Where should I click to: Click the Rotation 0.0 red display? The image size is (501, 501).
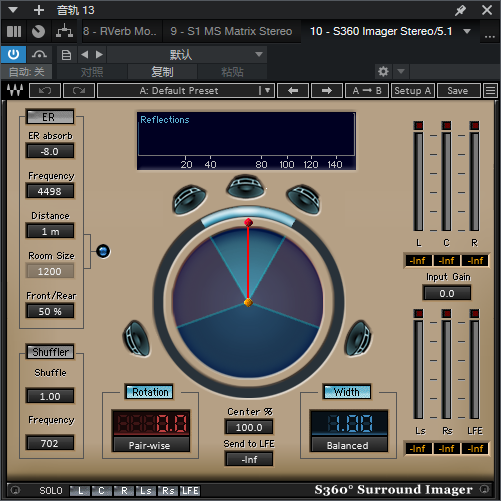pyautogui.click(x=151, y=423)
